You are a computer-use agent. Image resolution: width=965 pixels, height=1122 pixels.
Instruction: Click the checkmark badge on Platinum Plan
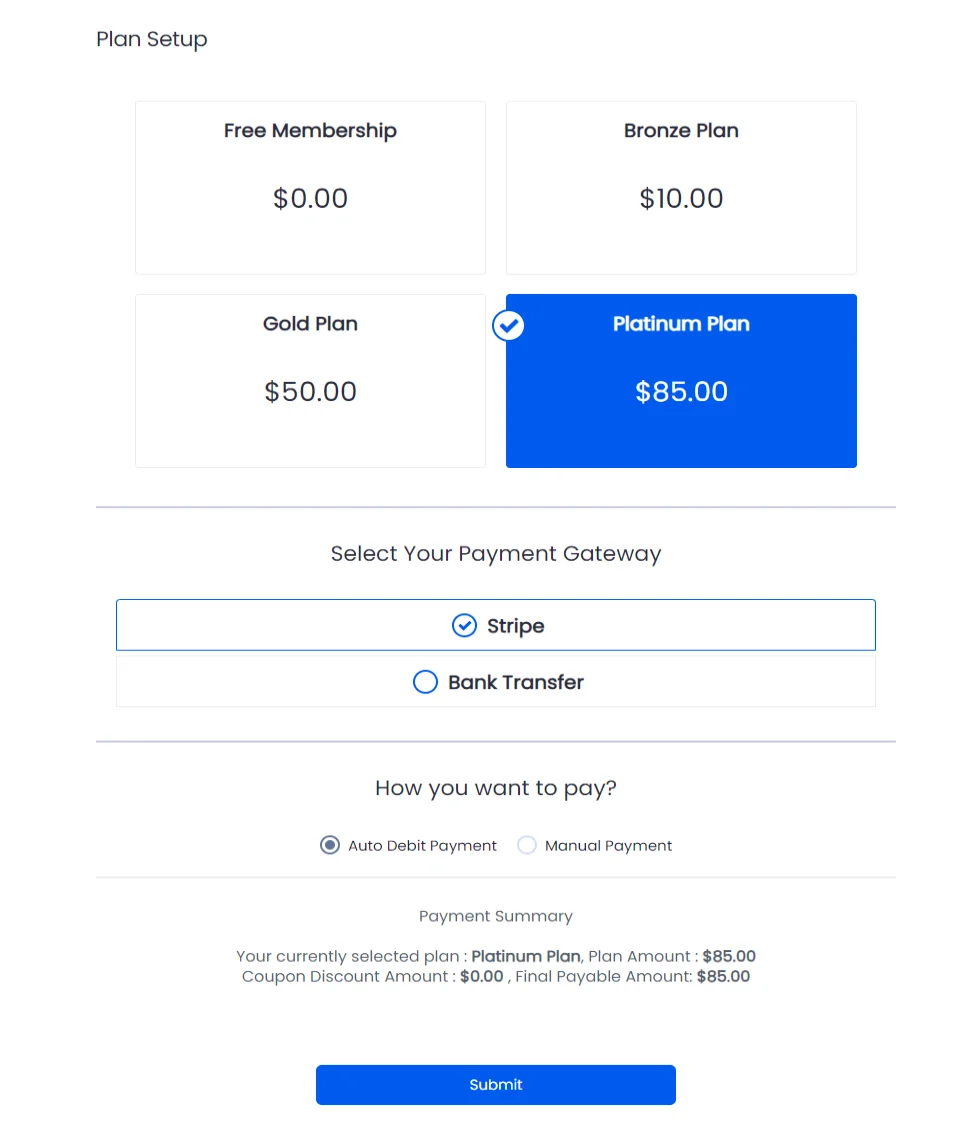point(508,326)
